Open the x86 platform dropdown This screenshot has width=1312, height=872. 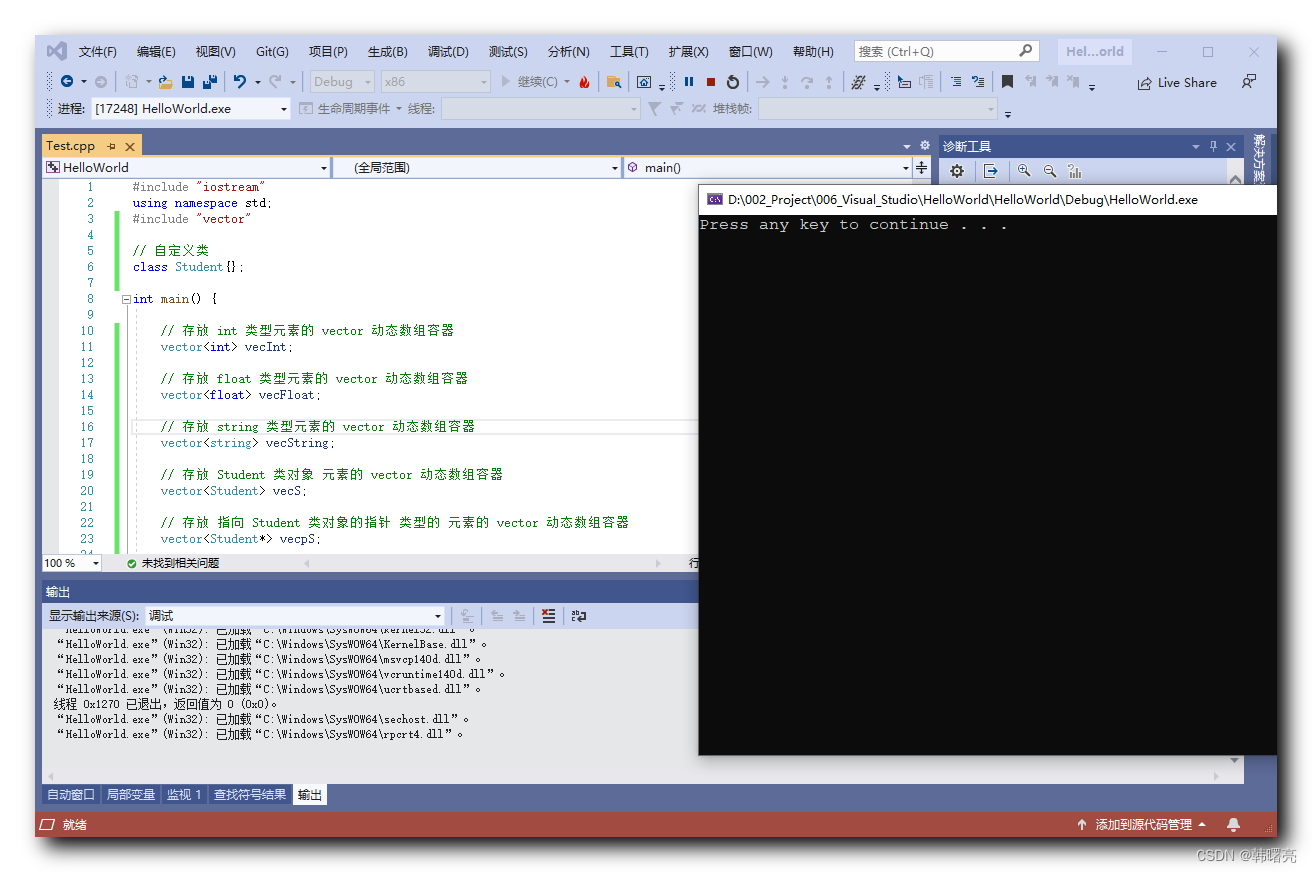[436, 82]
